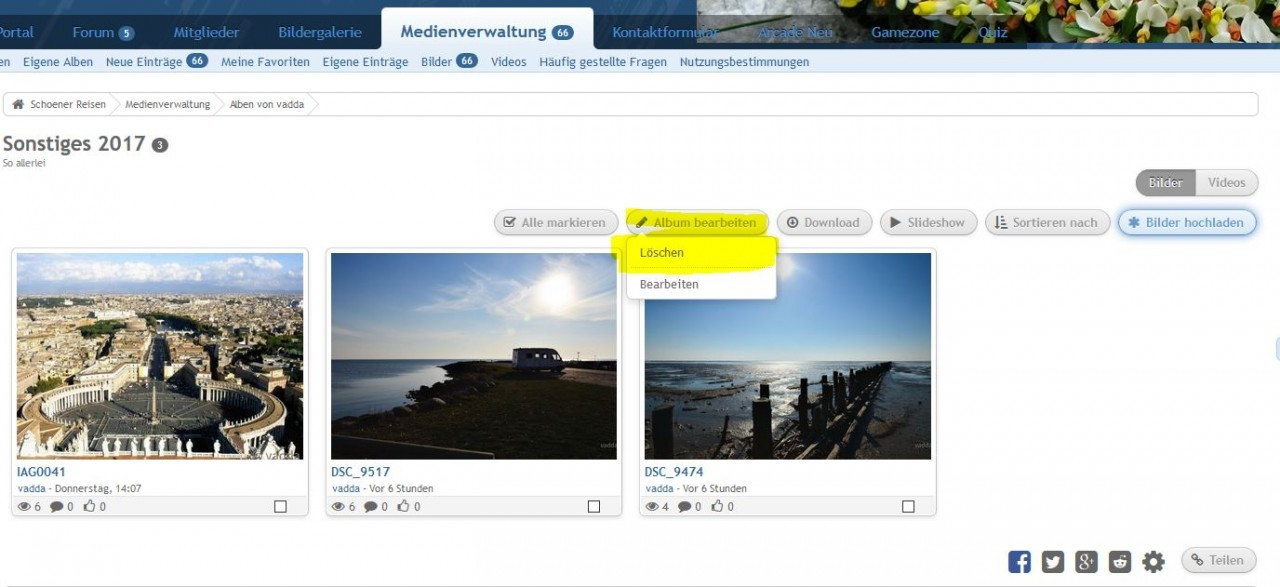Tick the checkbox for image DSC_9474
Viewport: 1280px width, 587px height.
[x=908, y=507]
